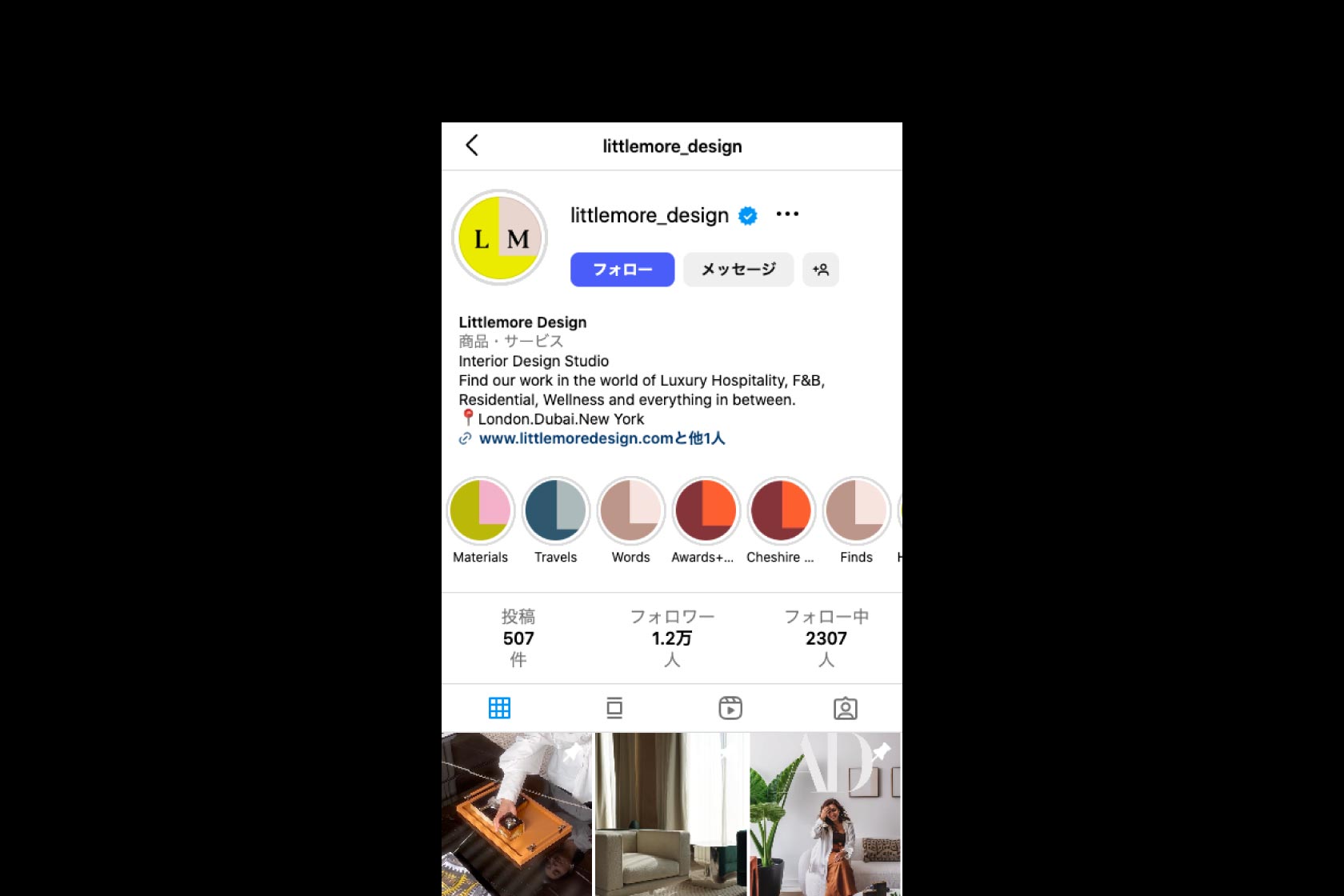Image resolution: width=1344 pixels, height=896 pixels.
Task: Open the Words story highlight
Action: click(x=630, y=510)
